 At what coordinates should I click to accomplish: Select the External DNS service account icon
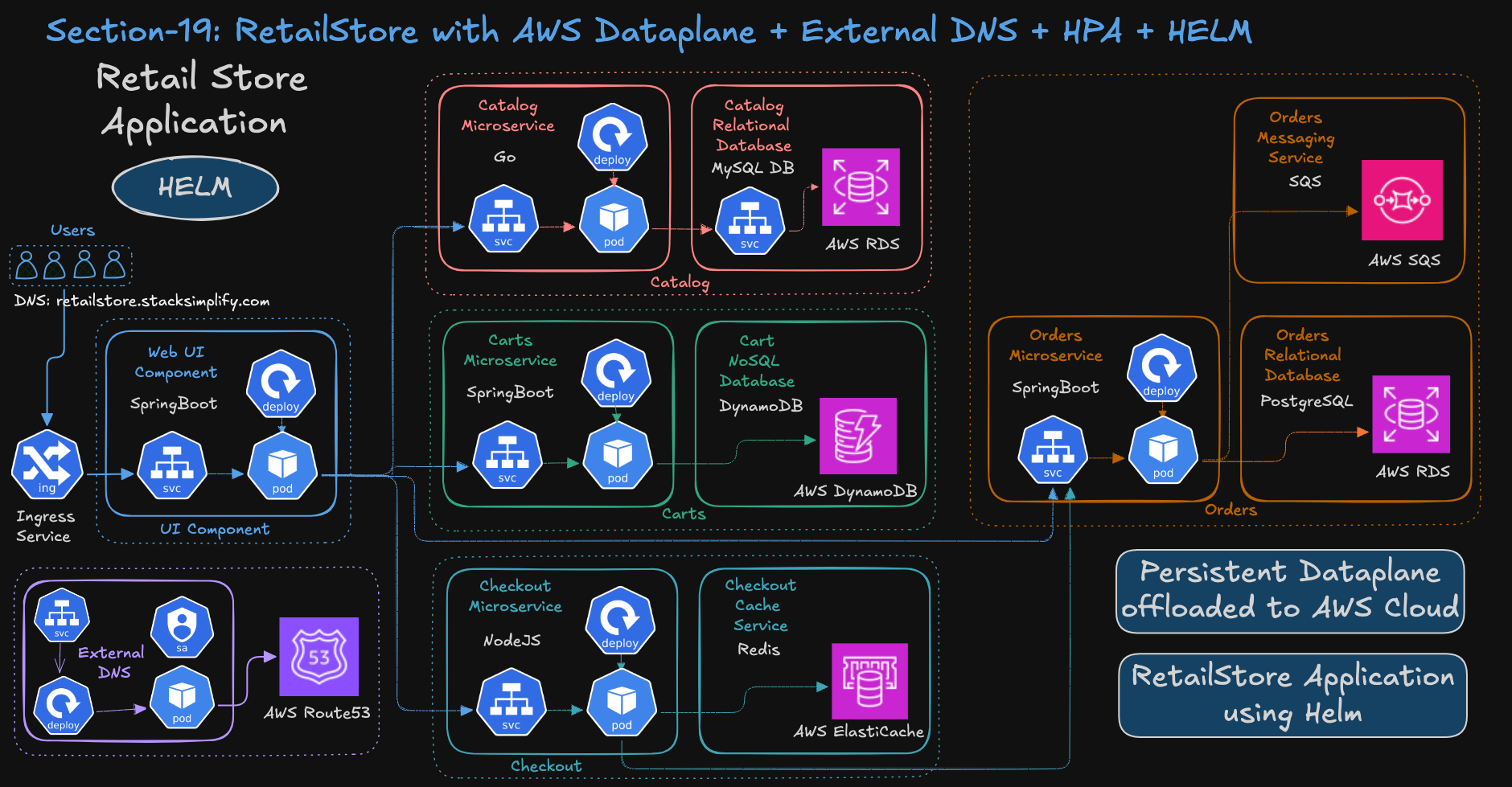point(181,628)
